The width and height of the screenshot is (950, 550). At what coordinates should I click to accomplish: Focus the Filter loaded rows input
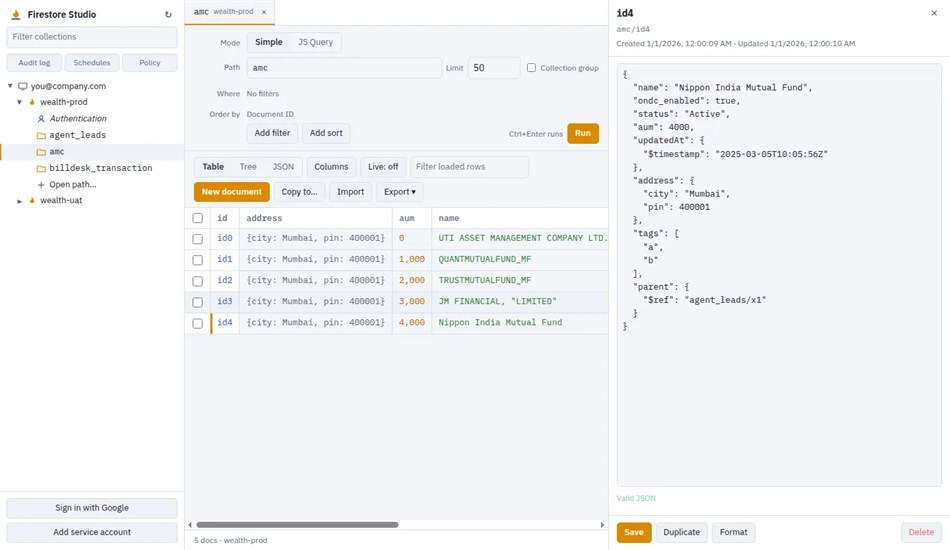point(470,167)
